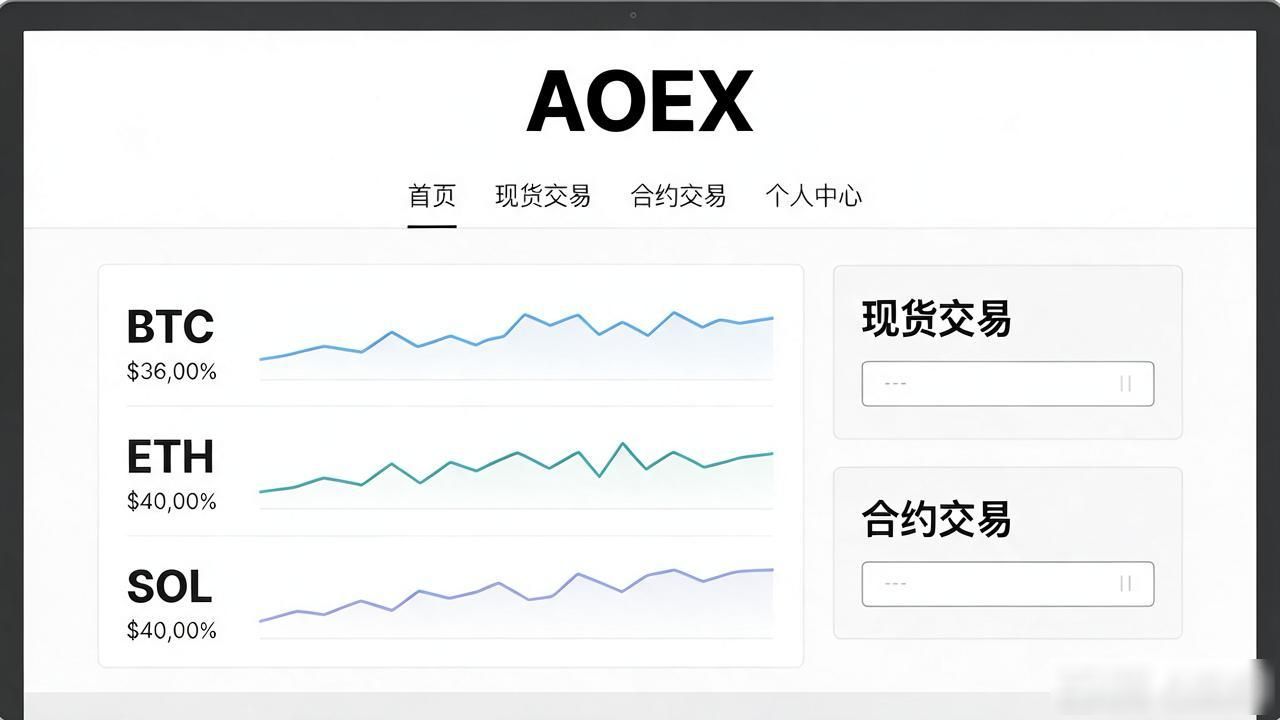
Task: Click BTC price $36,00%
Action: [x=172, y=372]
